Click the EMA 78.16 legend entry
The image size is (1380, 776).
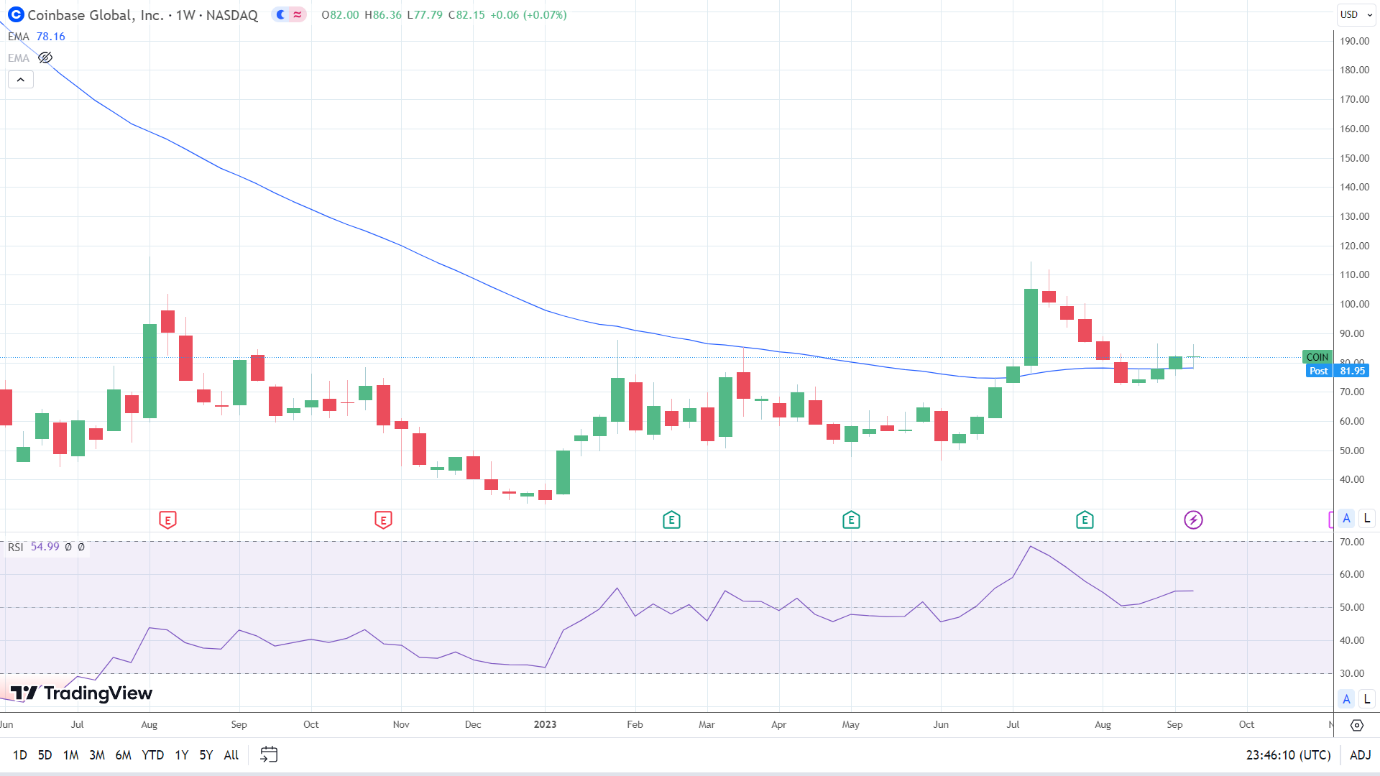pyautogui.click(x=37, y=36)
